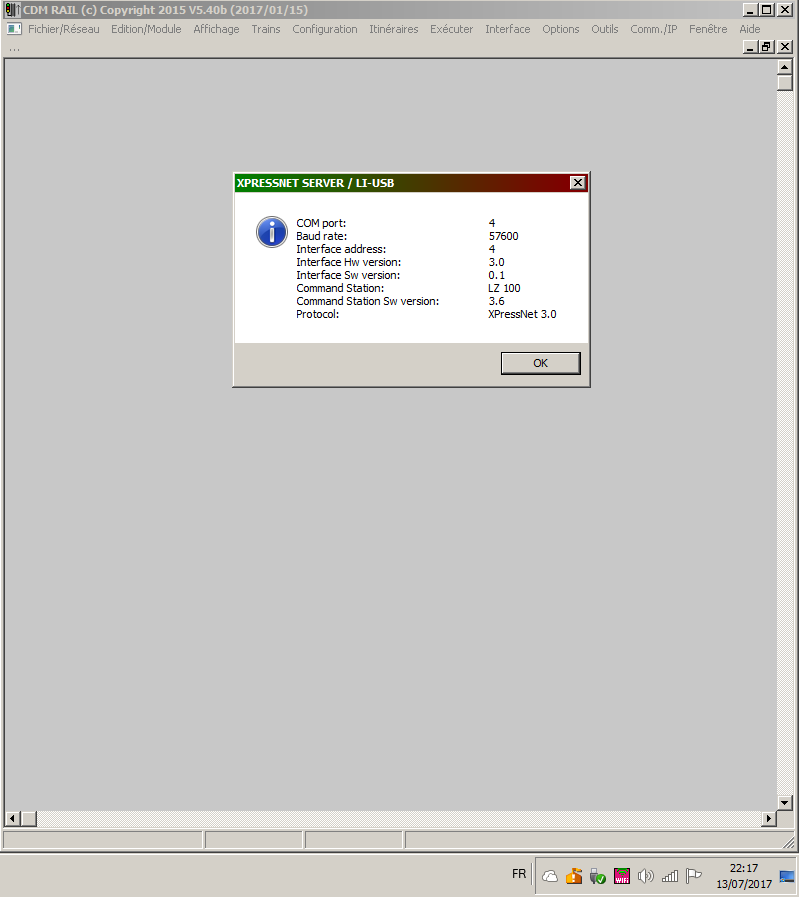Viewport: 799px width, 897px height.
Task: Click the Interface Hw version value 3.0
Action: click(496, 262)
